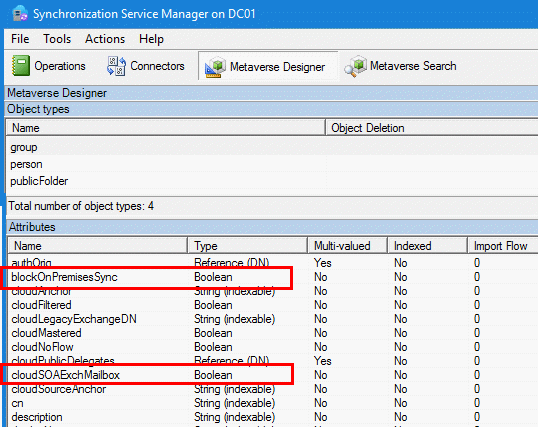538x427 pixels.
Task: Click Boolean type of cloudMastered row
Action: tap(213, 333)
